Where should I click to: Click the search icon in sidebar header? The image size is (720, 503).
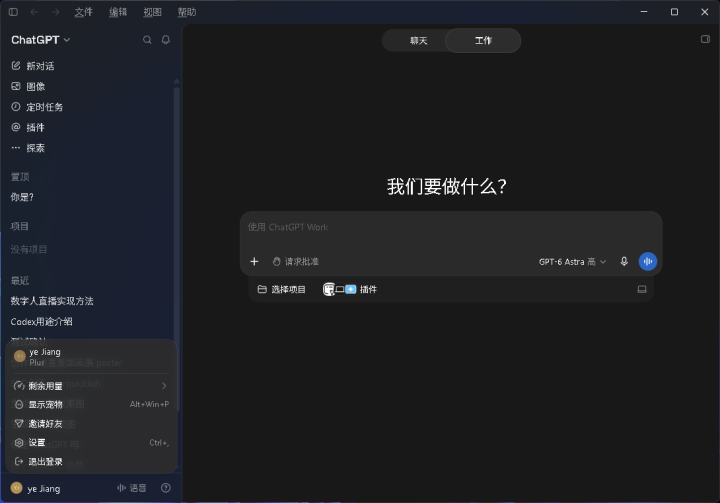point(147,40)
